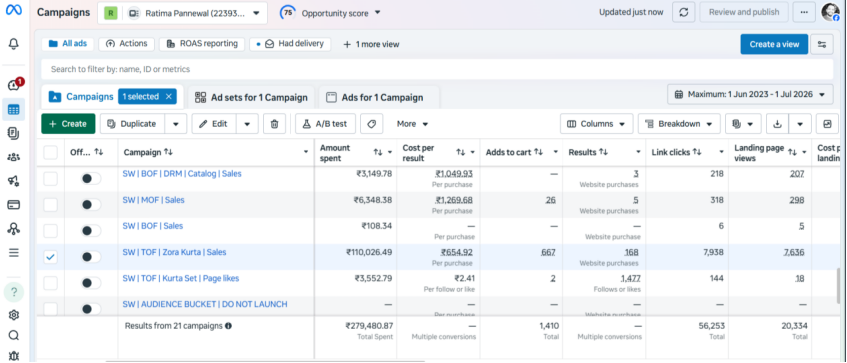The height and width of the screenshot is (363, 847).
Task: Open the three-dots more options button
Action: [x=804, y=12]
